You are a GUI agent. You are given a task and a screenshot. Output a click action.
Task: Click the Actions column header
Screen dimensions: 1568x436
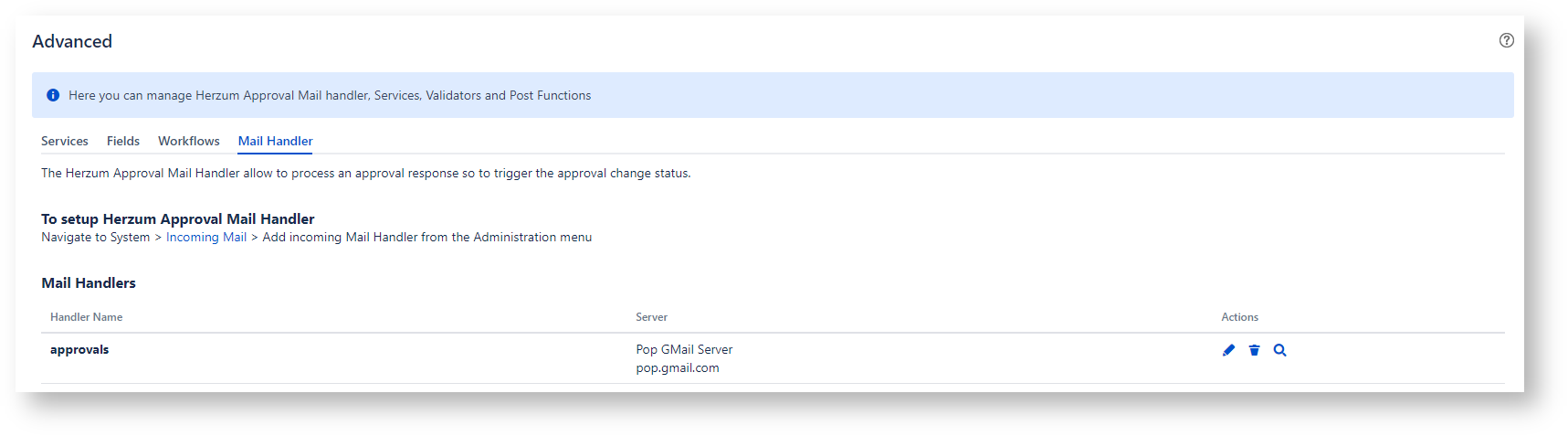pos(1239,317)
